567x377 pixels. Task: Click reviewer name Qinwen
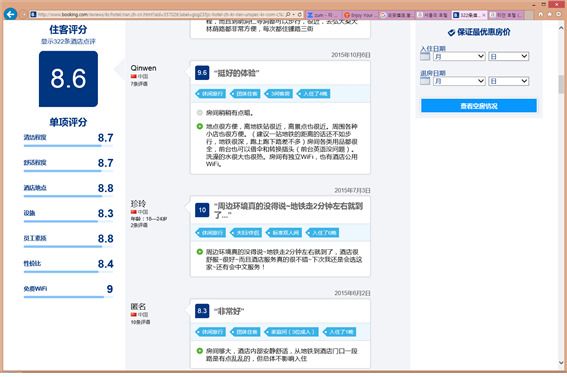(144, 68)
